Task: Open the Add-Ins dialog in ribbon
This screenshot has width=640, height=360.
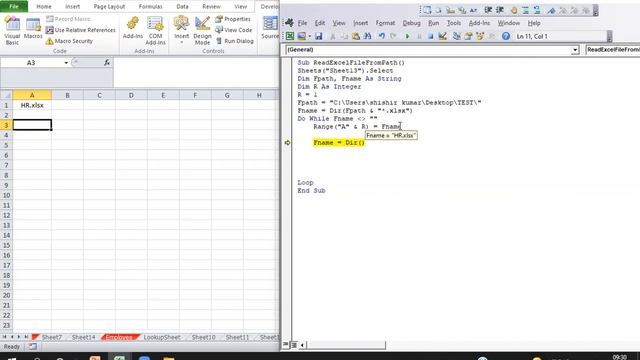Action: [133, 29]
